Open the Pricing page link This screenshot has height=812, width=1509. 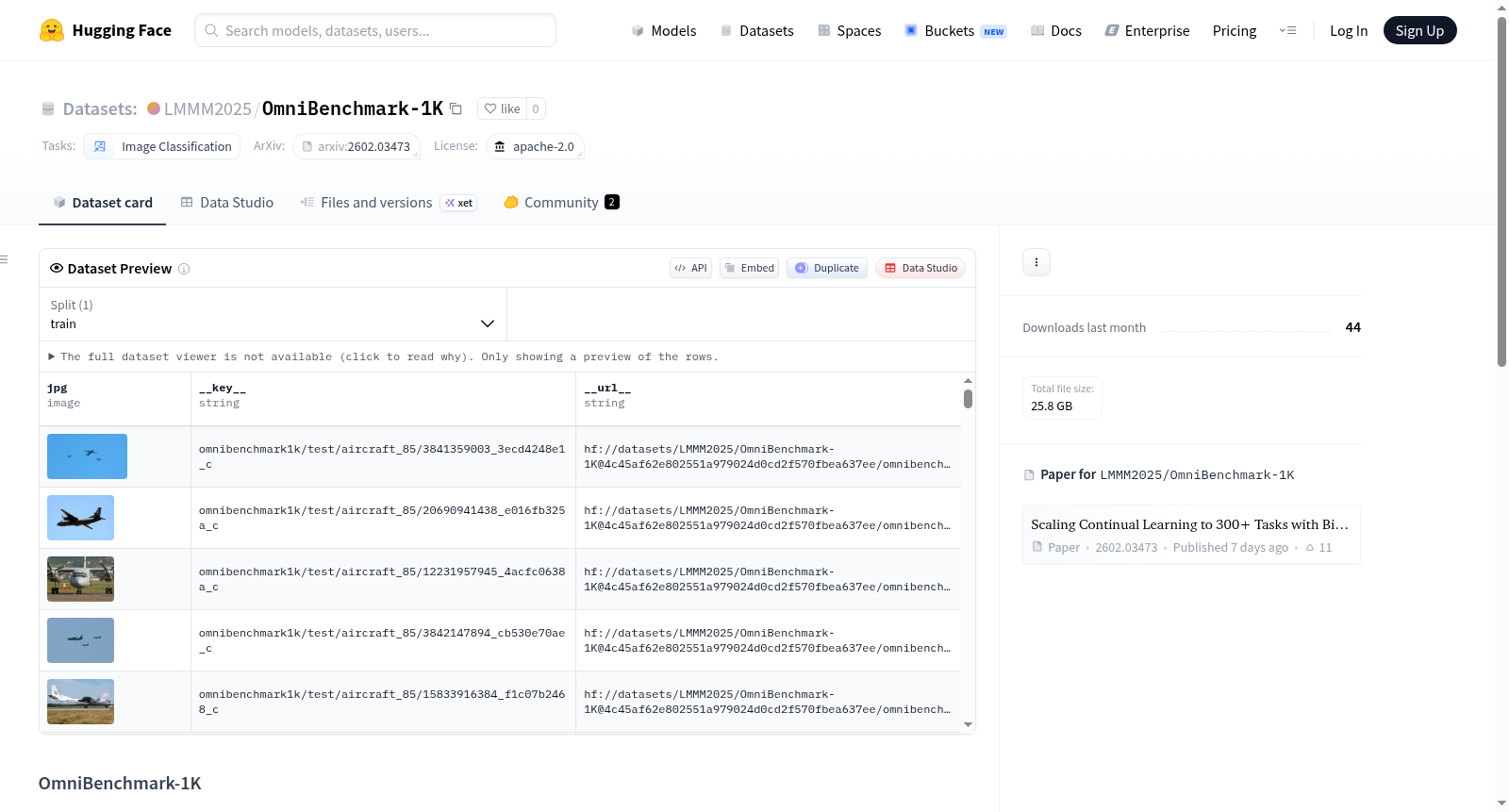(1235, 30)
